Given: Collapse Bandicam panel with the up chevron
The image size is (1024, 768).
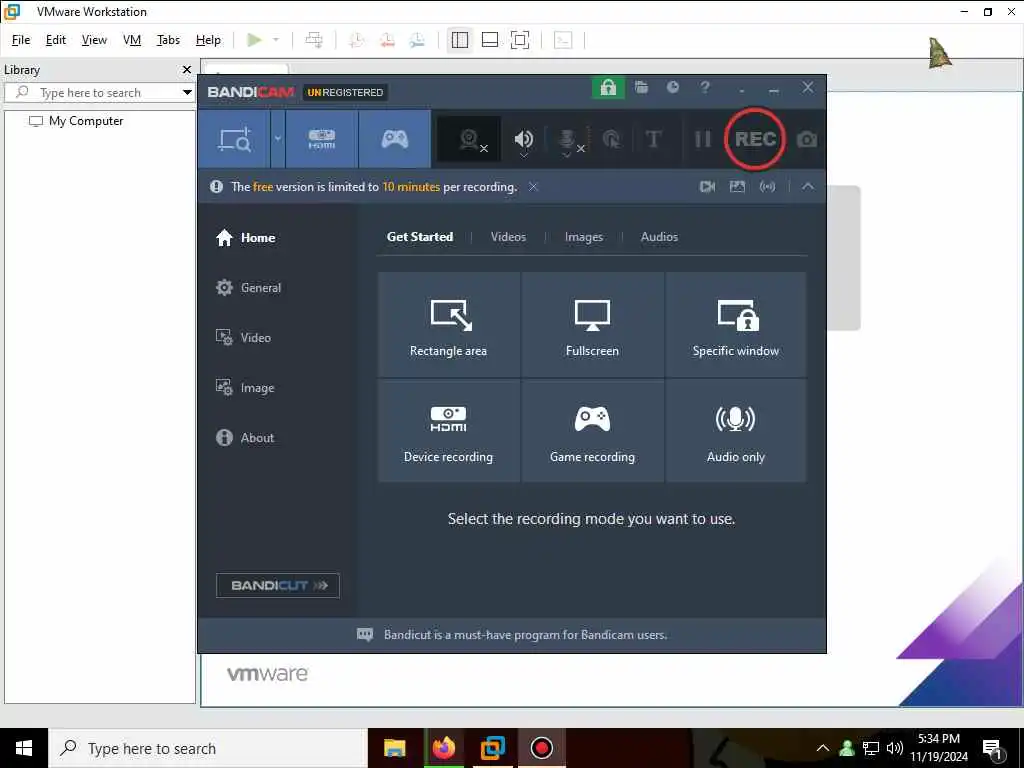Looking at the screenshot, I should tap(808, 187).
